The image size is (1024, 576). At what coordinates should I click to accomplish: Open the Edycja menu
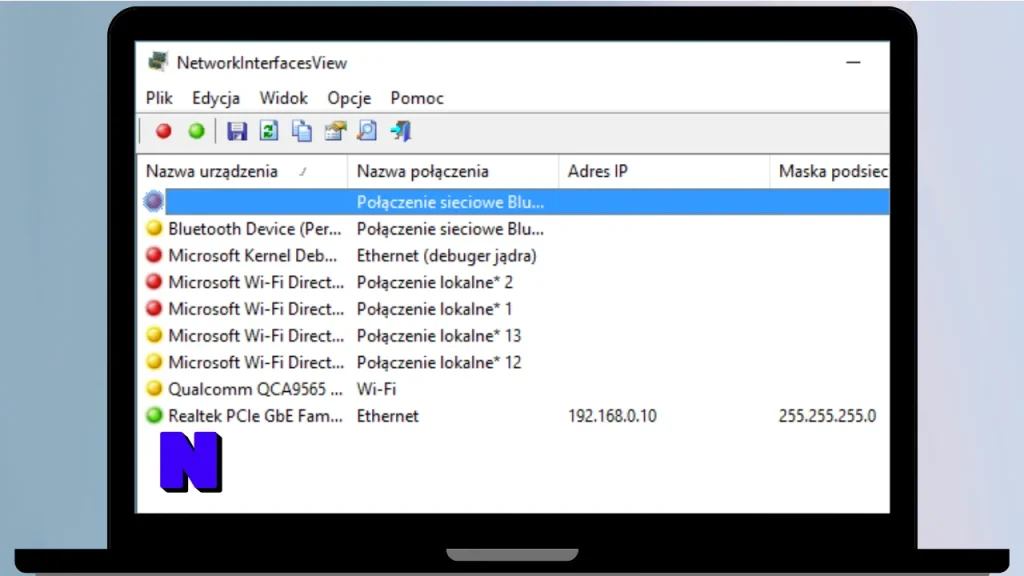216,98
